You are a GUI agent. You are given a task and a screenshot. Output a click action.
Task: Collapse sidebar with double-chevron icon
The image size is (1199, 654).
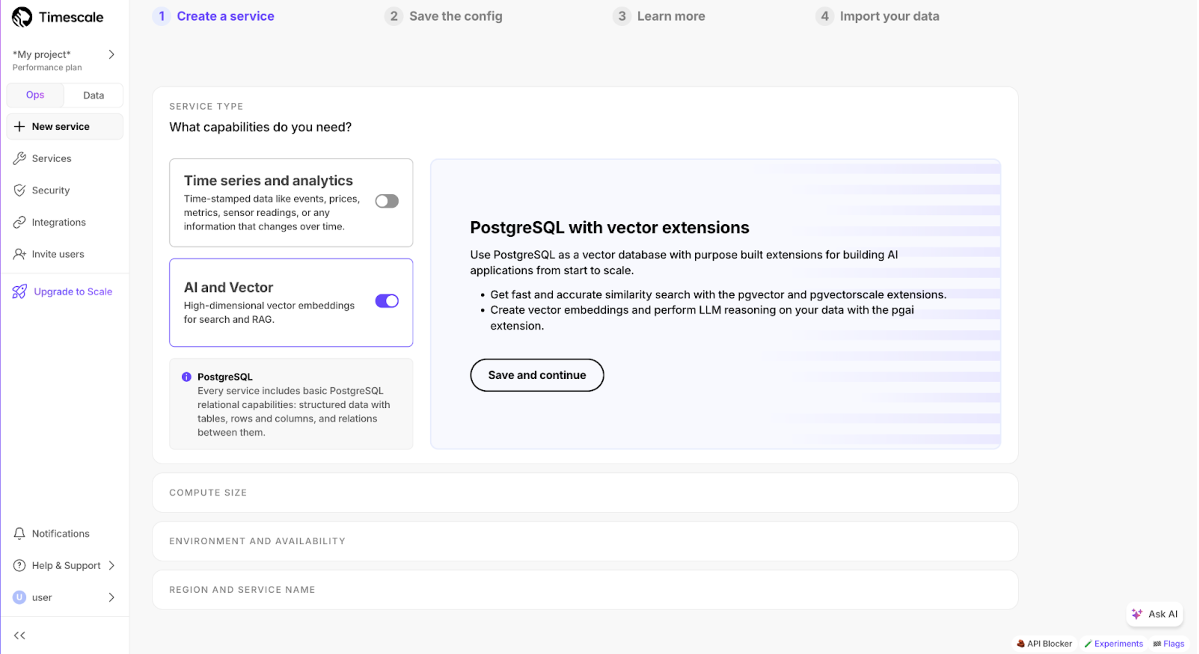pos(19,635)
